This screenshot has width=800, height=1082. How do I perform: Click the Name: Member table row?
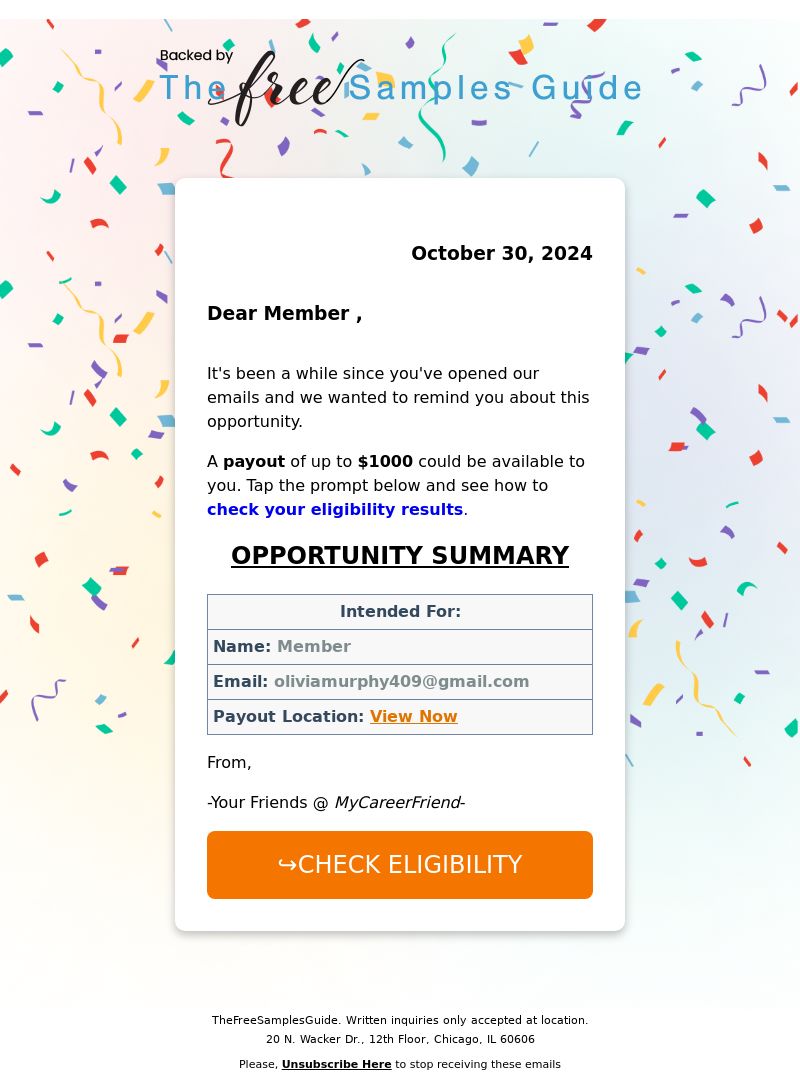400,647
